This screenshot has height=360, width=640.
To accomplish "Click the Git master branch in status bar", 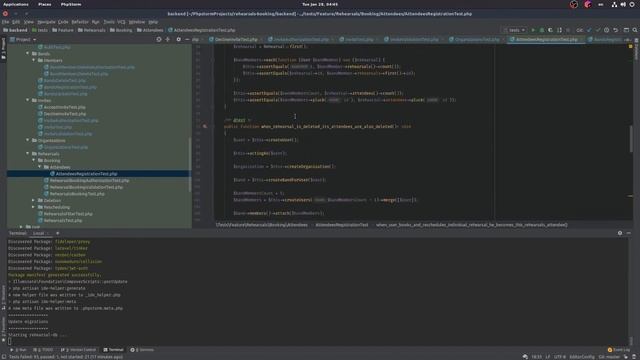I will 609,357.
